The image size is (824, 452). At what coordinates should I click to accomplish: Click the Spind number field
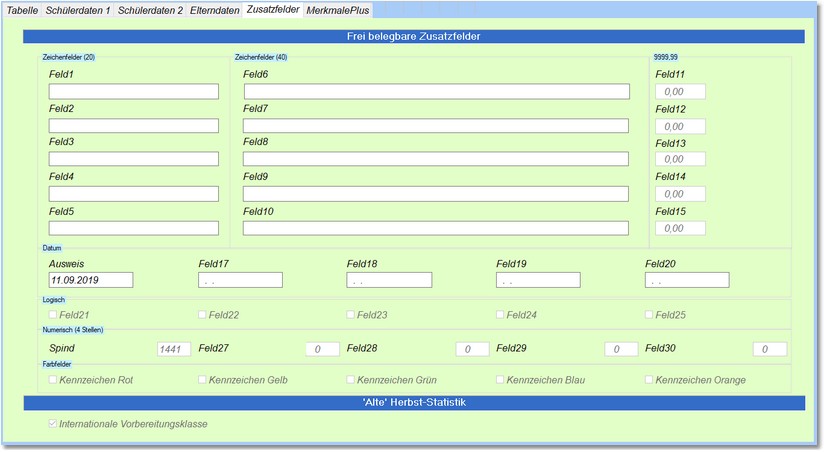tap(173, 349)
